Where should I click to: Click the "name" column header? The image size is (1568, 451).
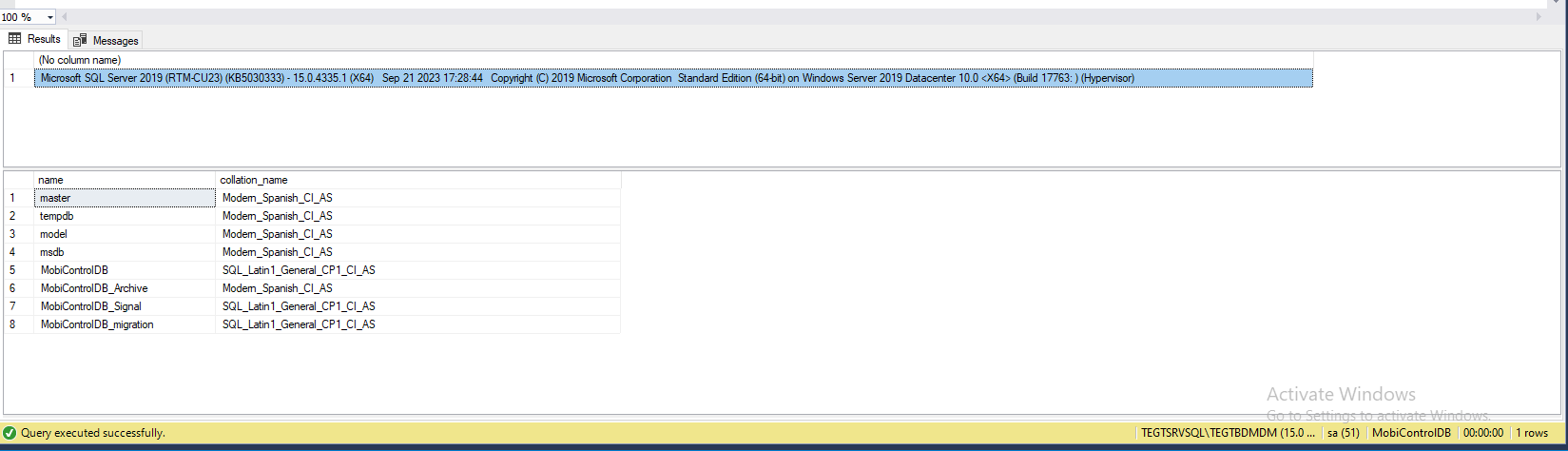coord(125,180)
